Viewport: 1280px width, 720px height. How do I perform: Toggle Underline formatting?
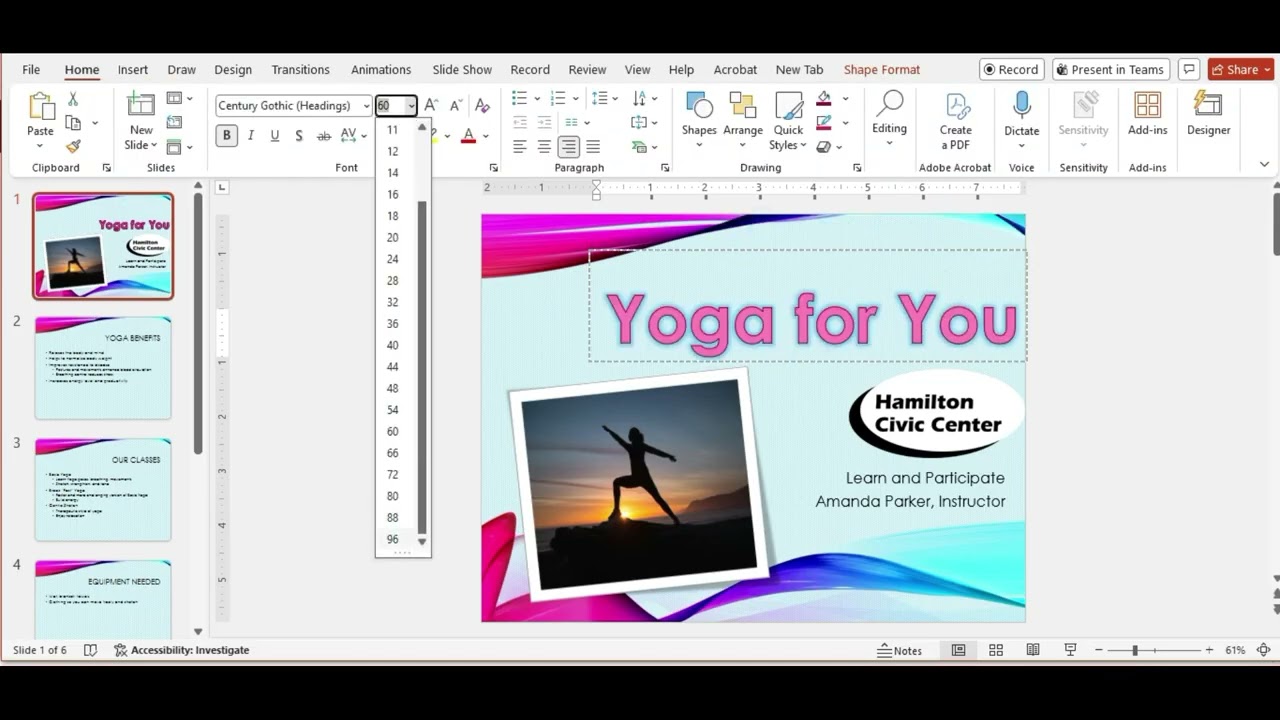point(275,136)
